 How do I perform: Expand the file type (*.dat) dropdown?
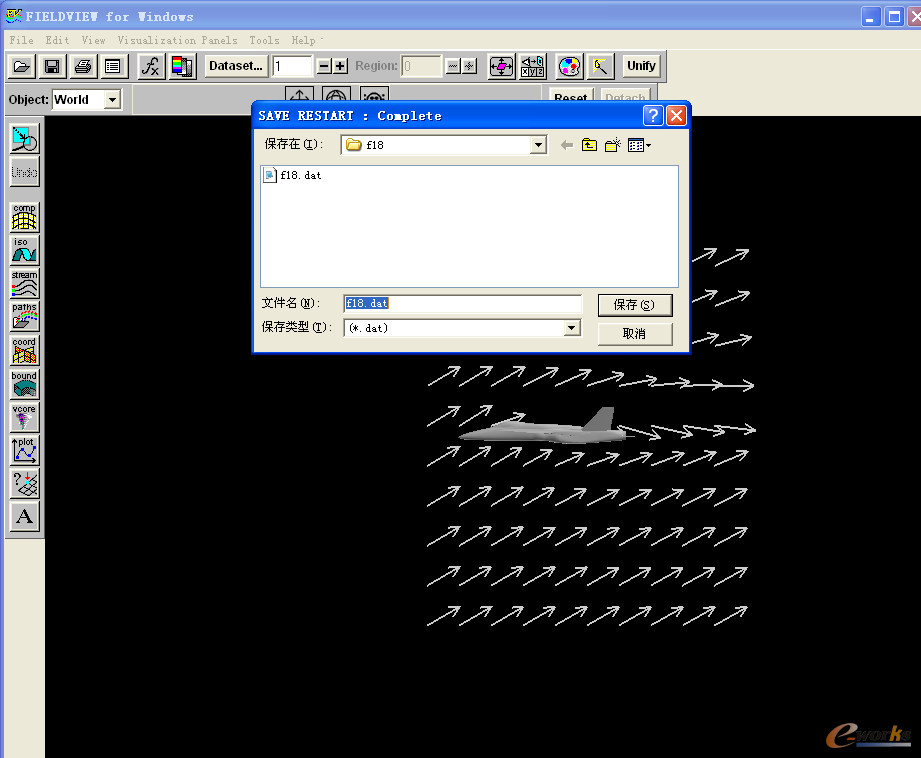click(572, 328)
